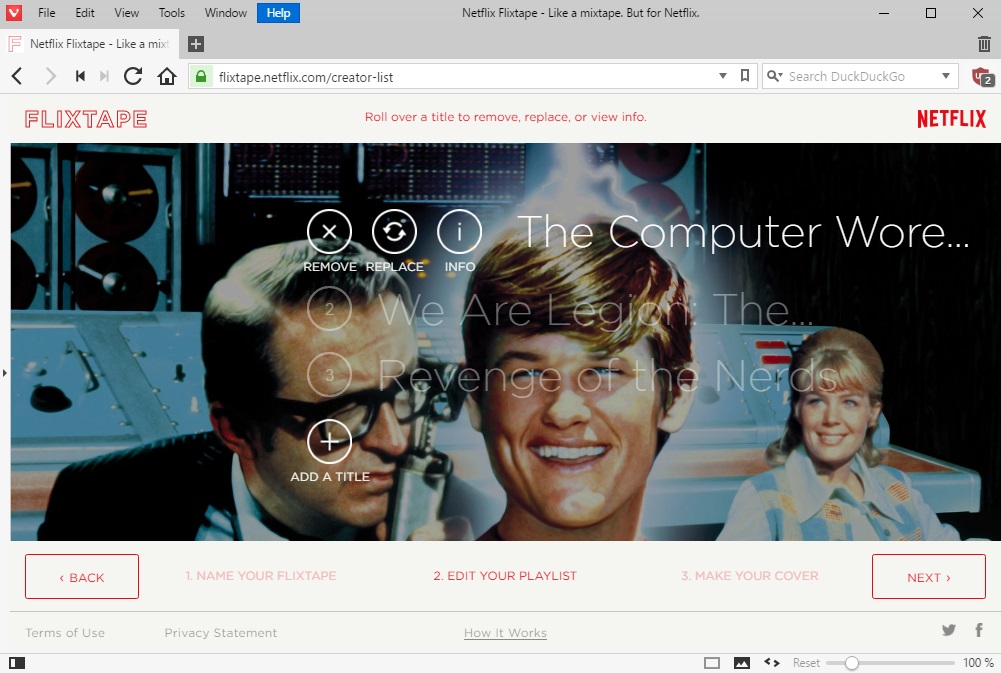Select step 2 Edit Your Playlist
Viewport: 1001px width, 673px height.
505,576
